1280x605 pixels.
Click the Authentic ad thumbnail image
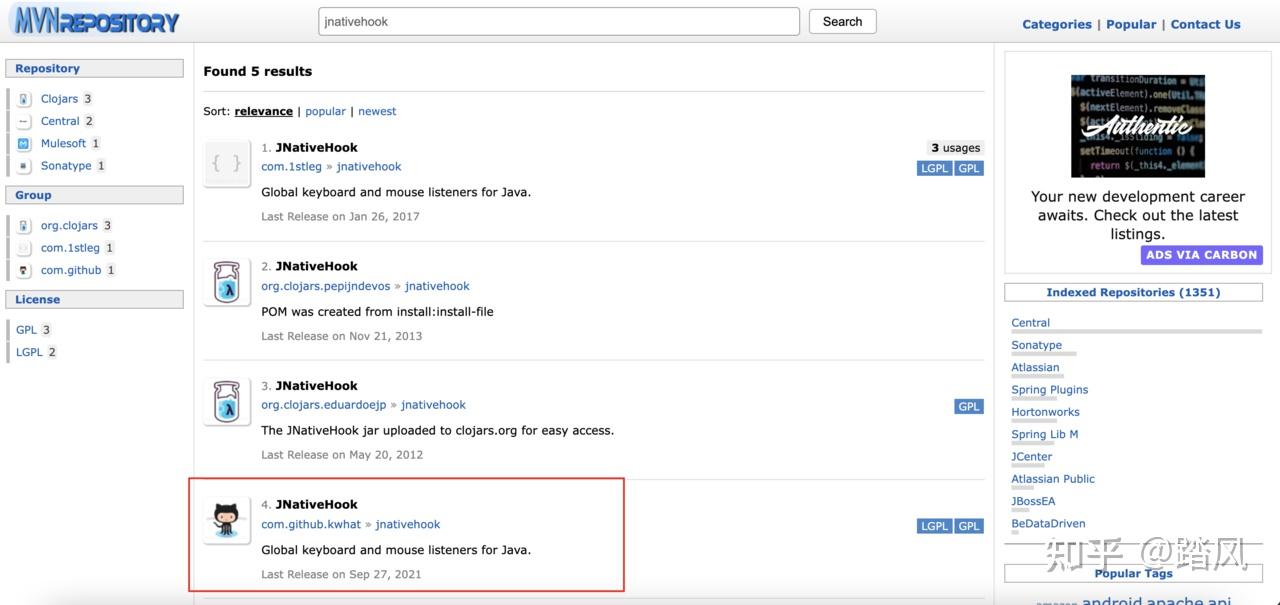pos(1137,126)
